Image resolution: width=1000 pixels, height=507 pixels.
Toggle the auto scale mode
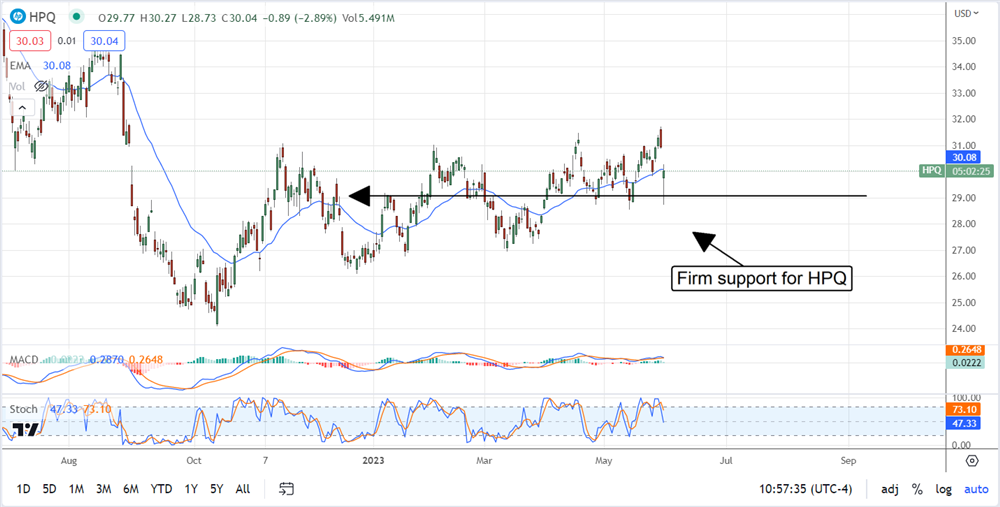pyautogui.click(x=976, y=490)
